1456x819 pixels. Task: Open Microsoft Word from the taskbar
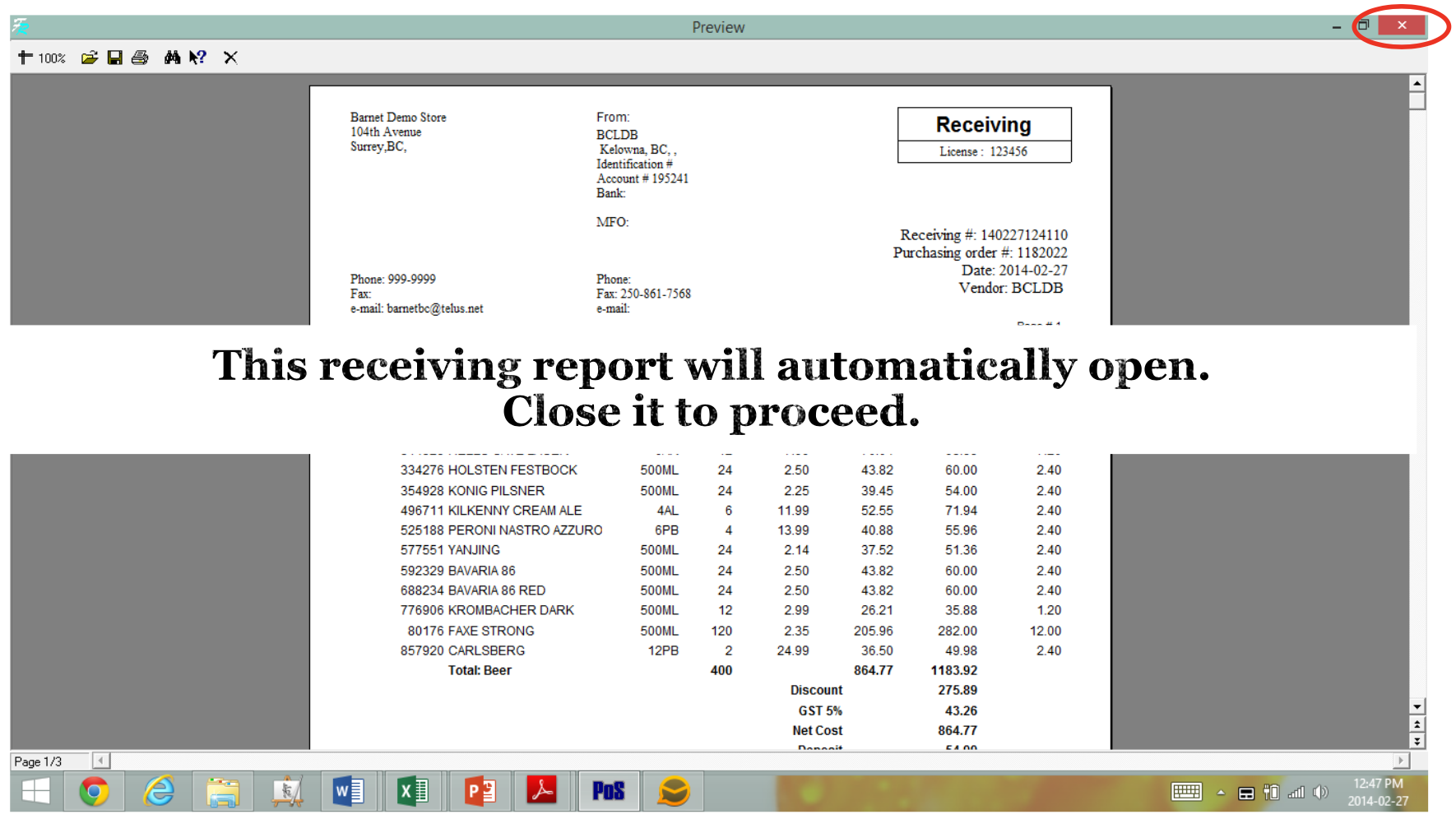(x=349, y=792)
